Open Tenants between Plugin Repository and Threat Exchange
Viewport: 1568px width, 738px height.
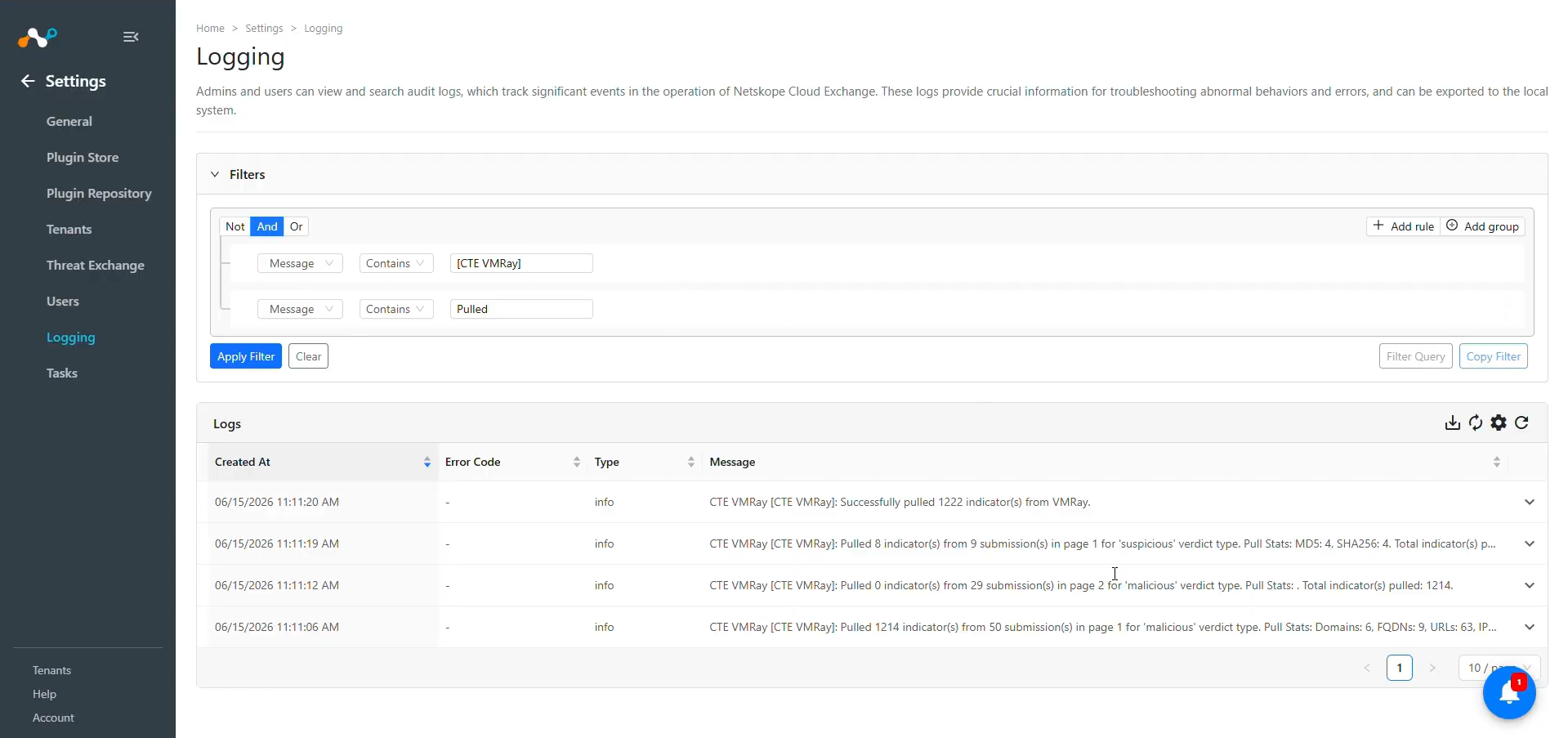69,229
